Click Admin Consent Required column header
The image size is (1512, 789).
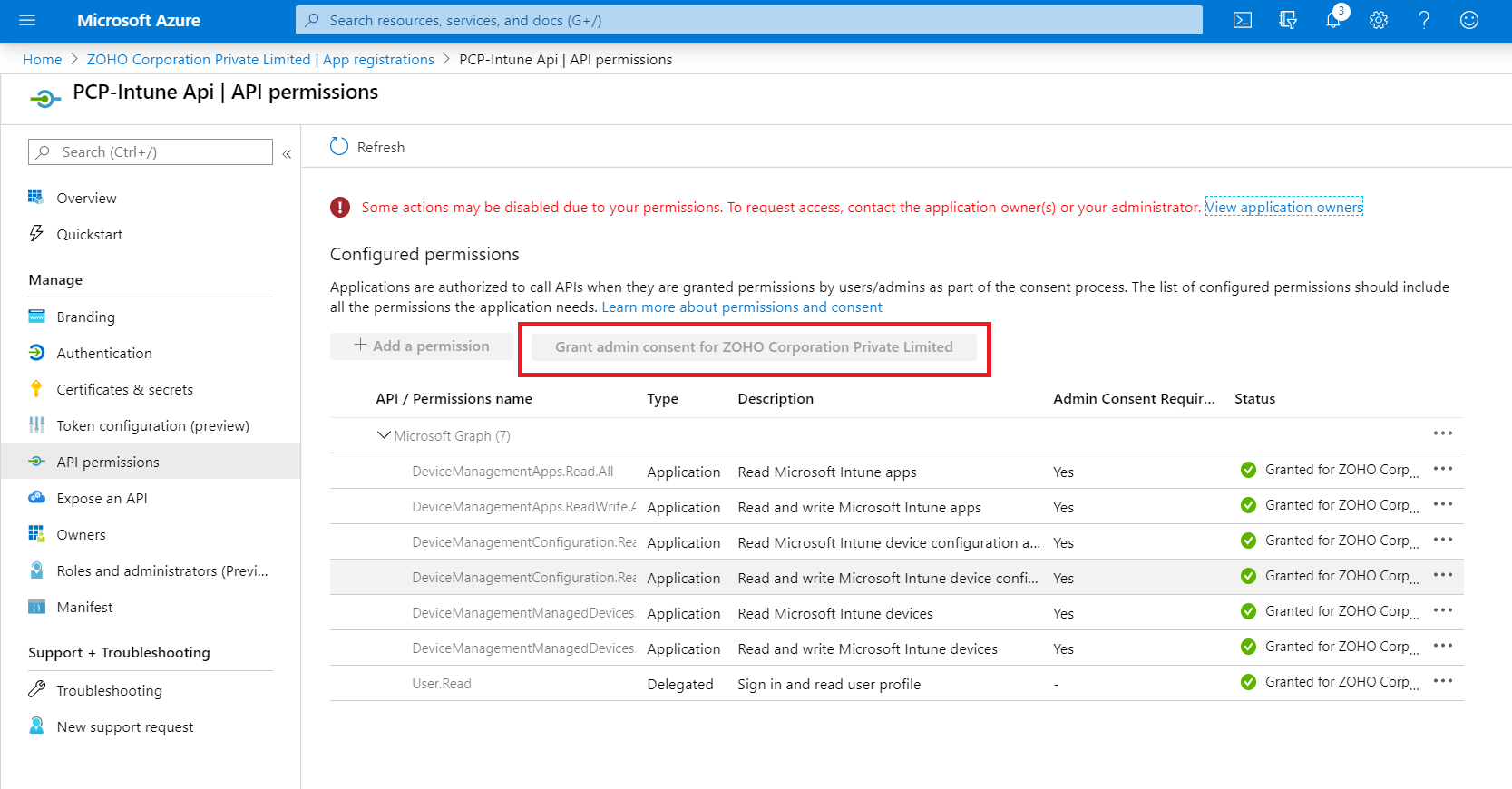[x=1134, y=398]
